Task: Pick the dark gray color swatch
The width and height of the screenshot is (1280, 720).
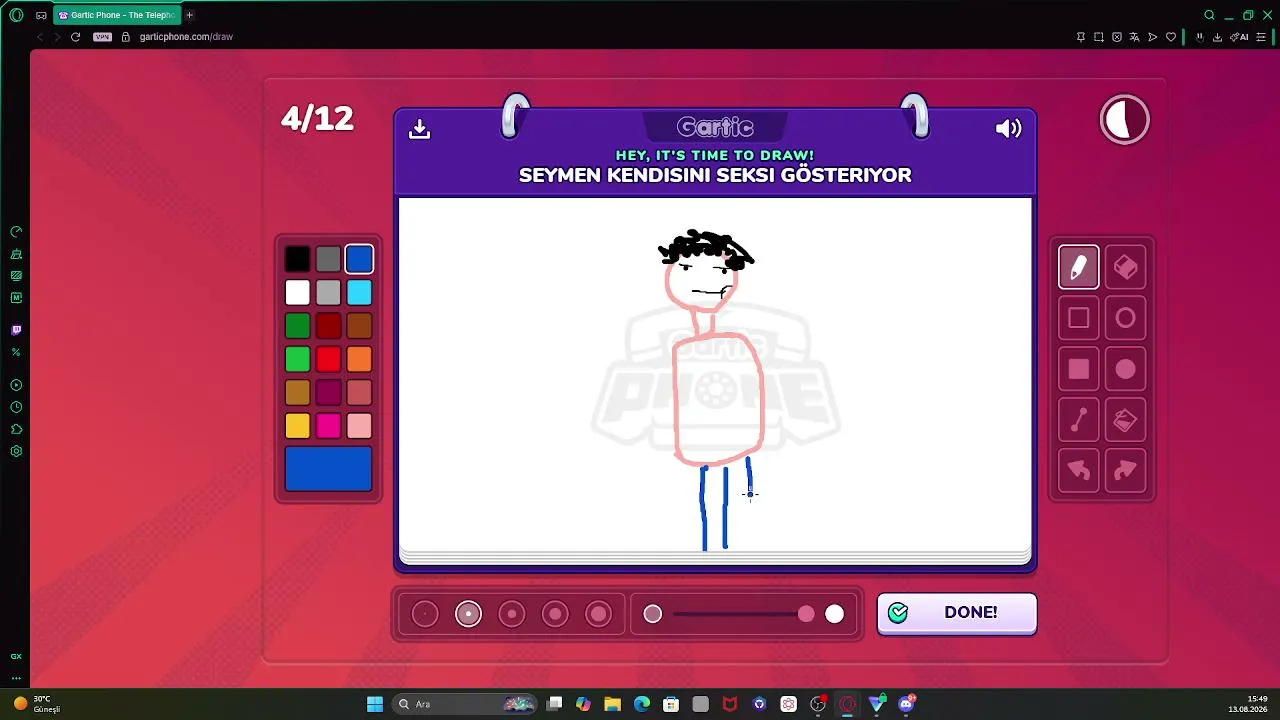Action: (x=328, y=259)
